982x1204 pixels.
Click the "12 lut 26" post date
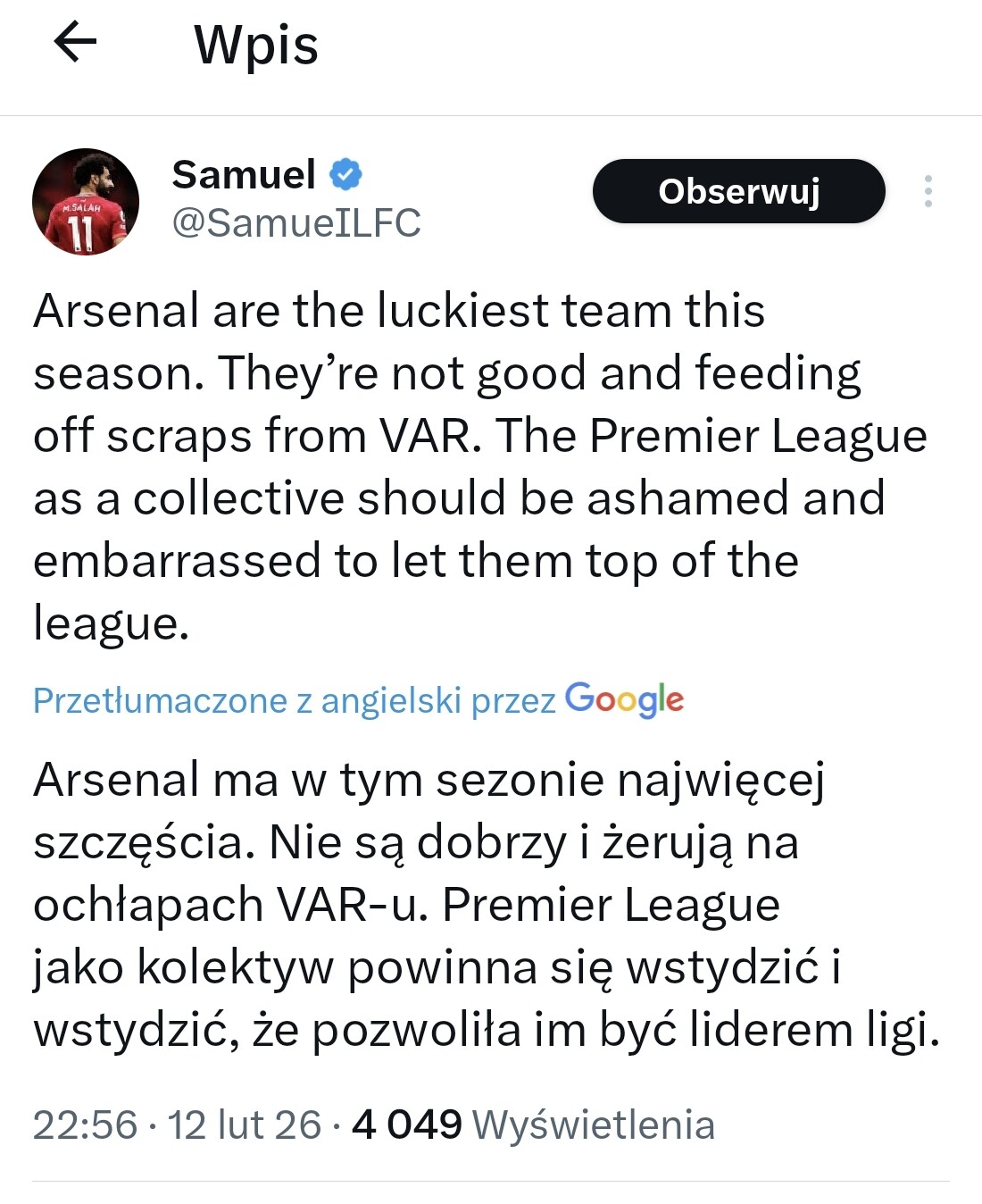coord(244,1125)
